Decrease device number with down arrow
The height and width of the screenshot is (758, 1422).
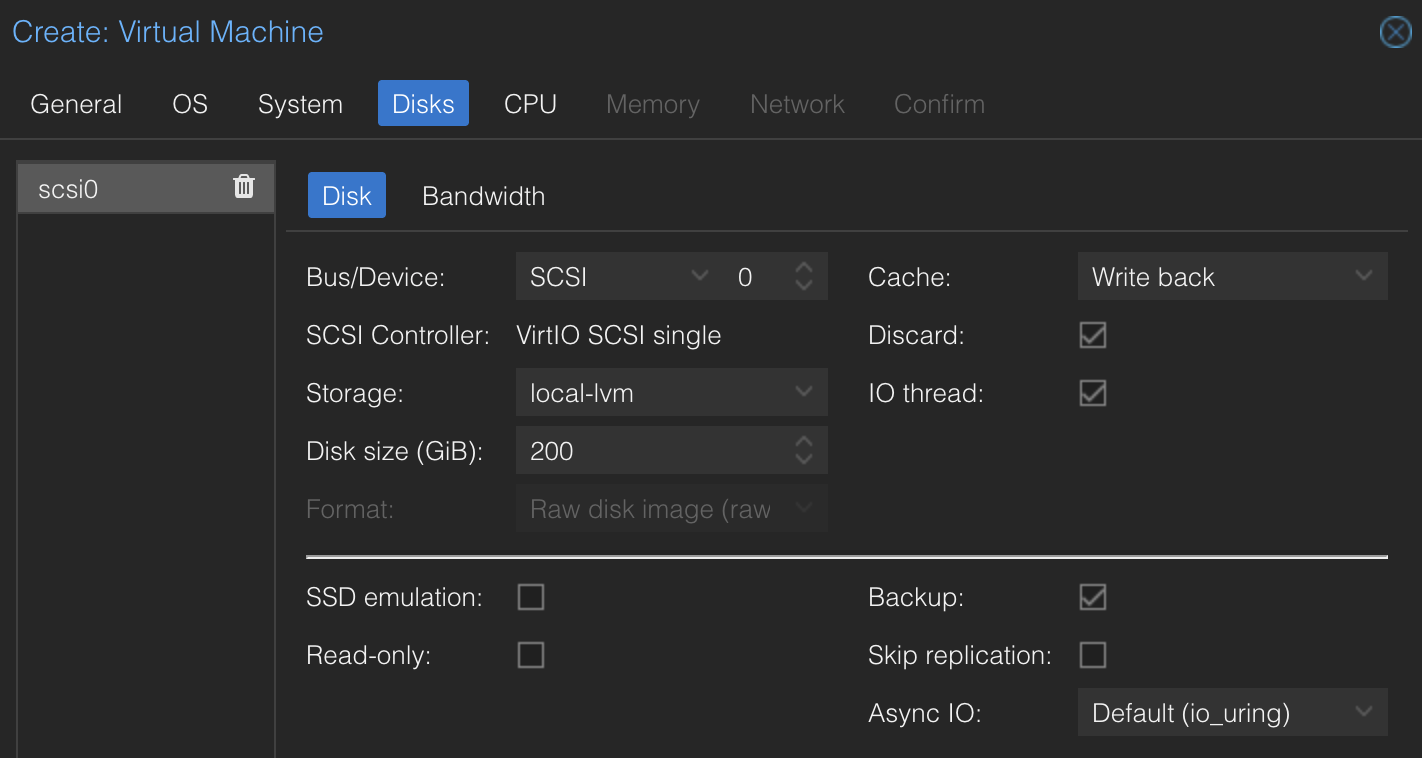pyautogui.click(x=803, y=286)
